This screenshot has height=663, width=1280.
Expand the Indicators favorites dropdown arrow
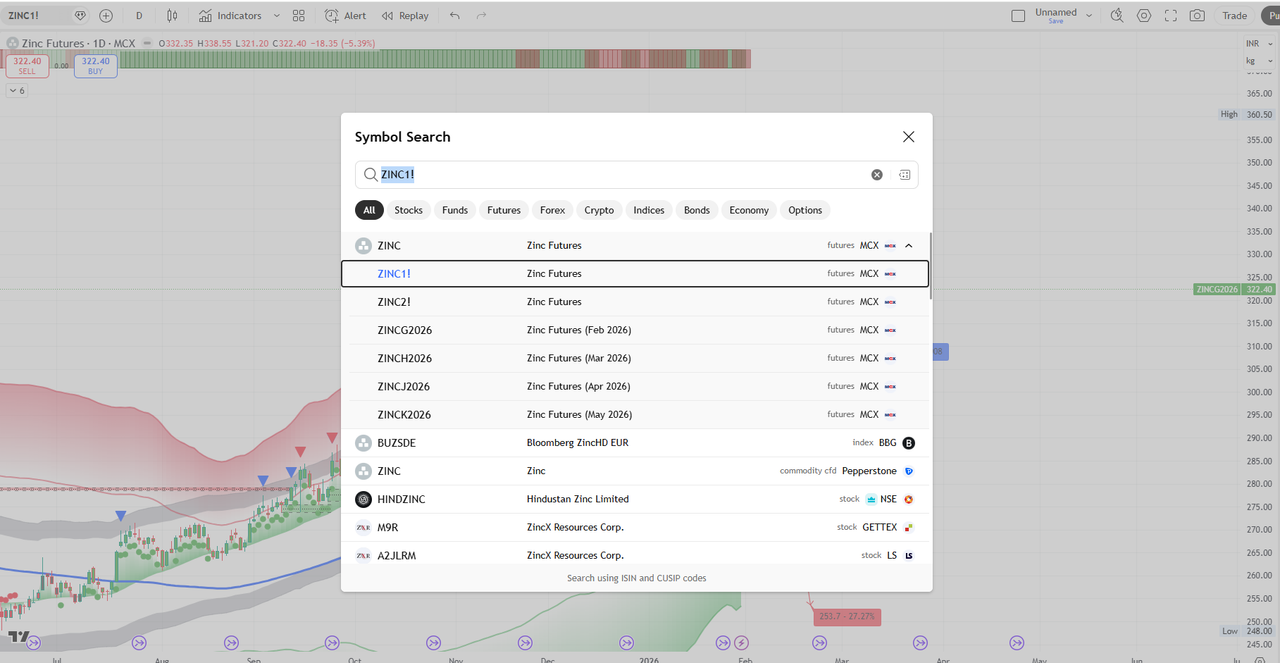coord(277,15)
